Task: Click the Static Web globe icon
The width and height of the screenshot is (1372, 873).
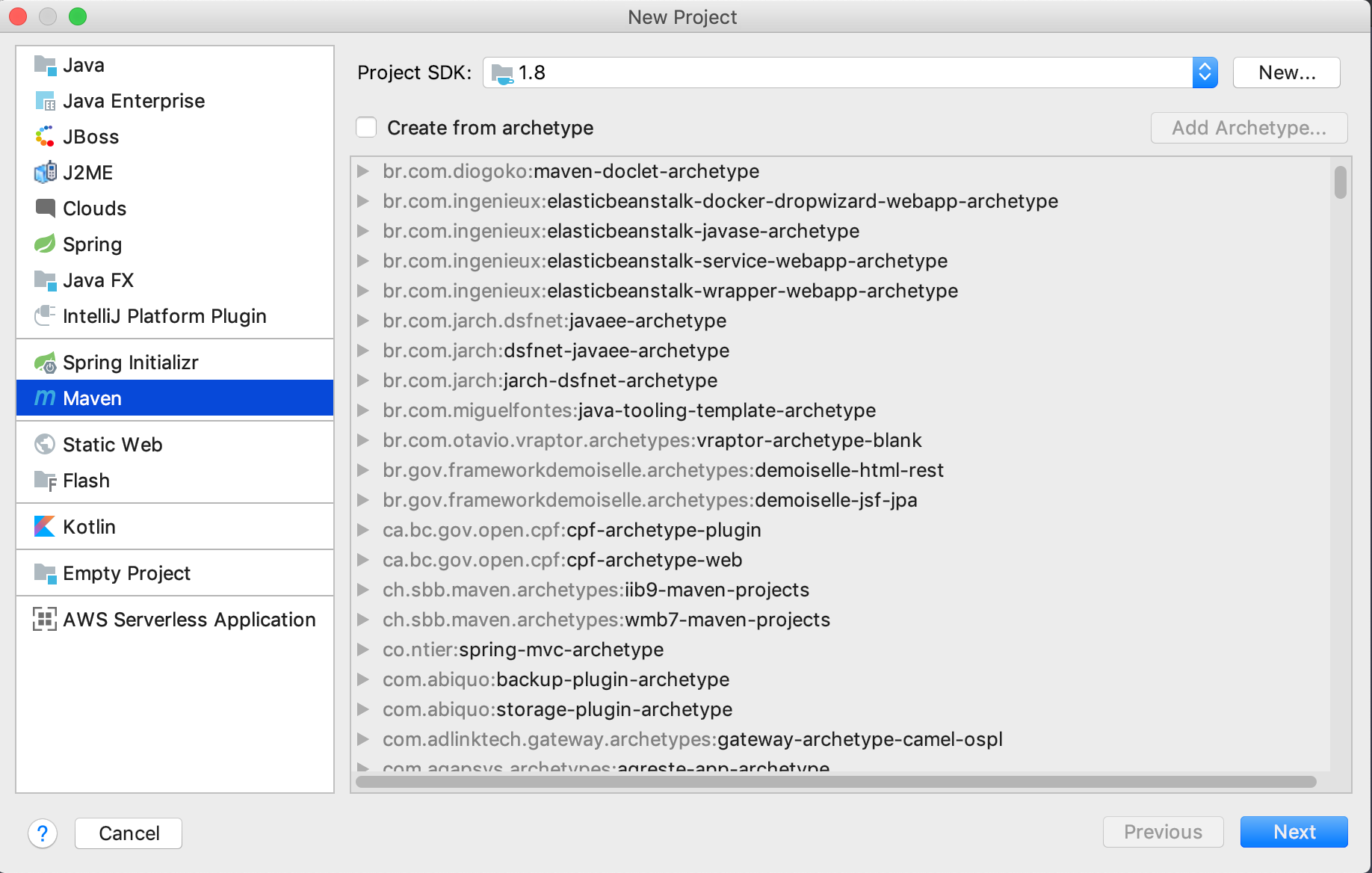Action: click(45, 445)
